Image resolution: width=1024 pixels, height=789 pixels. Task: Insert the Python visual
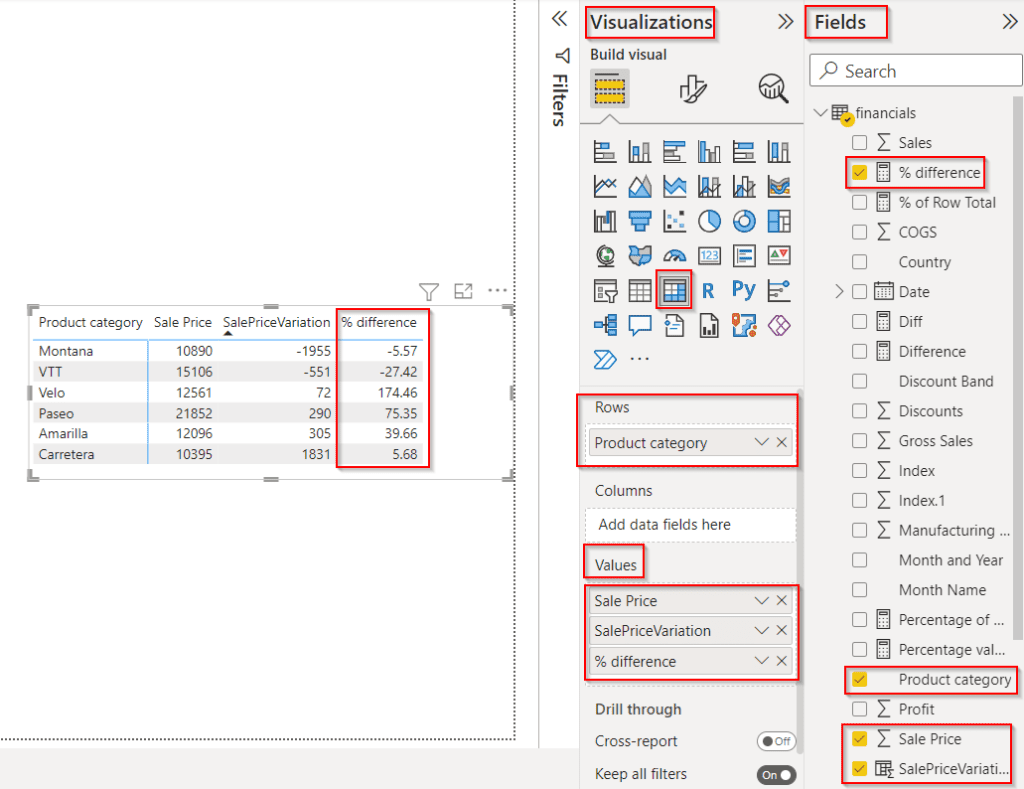point(744,289)
